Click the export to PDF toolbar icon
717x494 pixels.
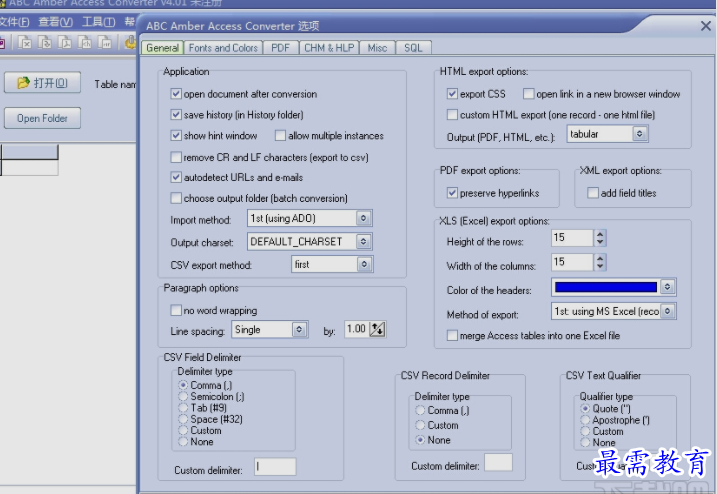64,43
